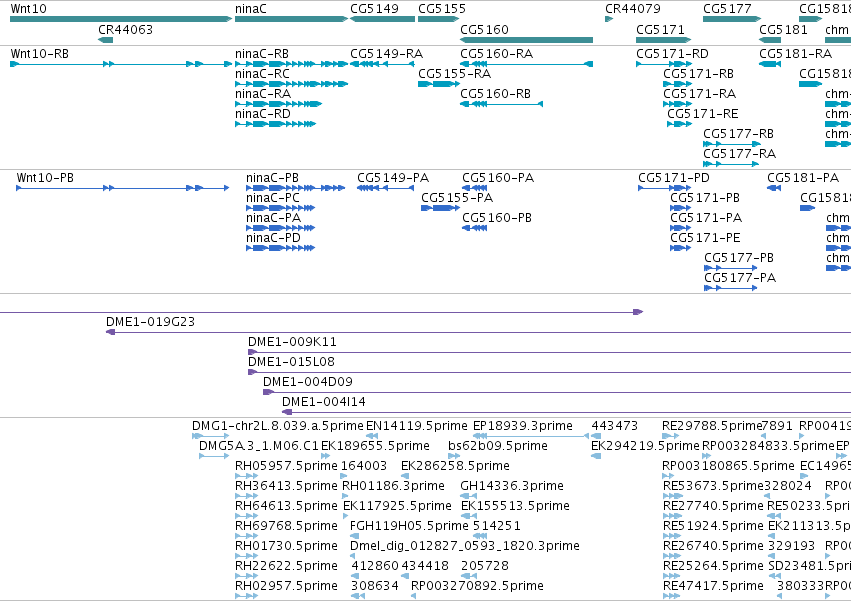Select the CG5177 gene feature

(732, 19)
